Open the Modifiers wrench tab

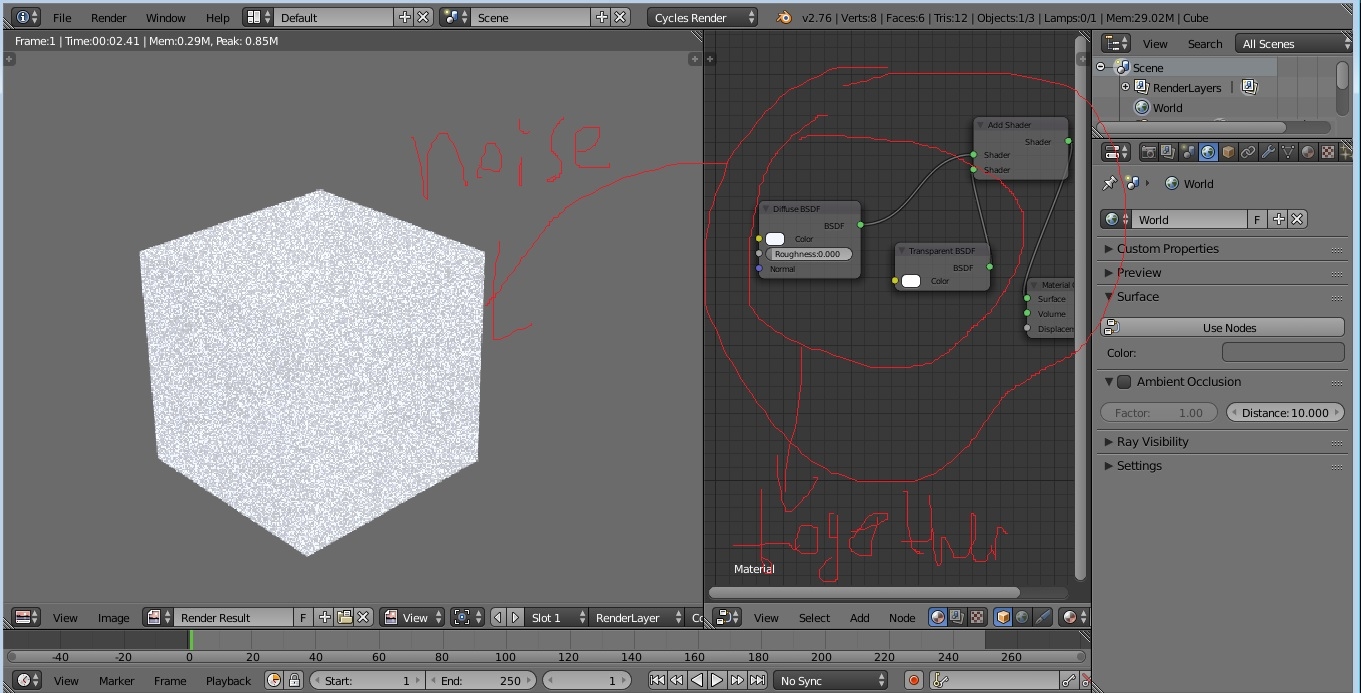1268,152
